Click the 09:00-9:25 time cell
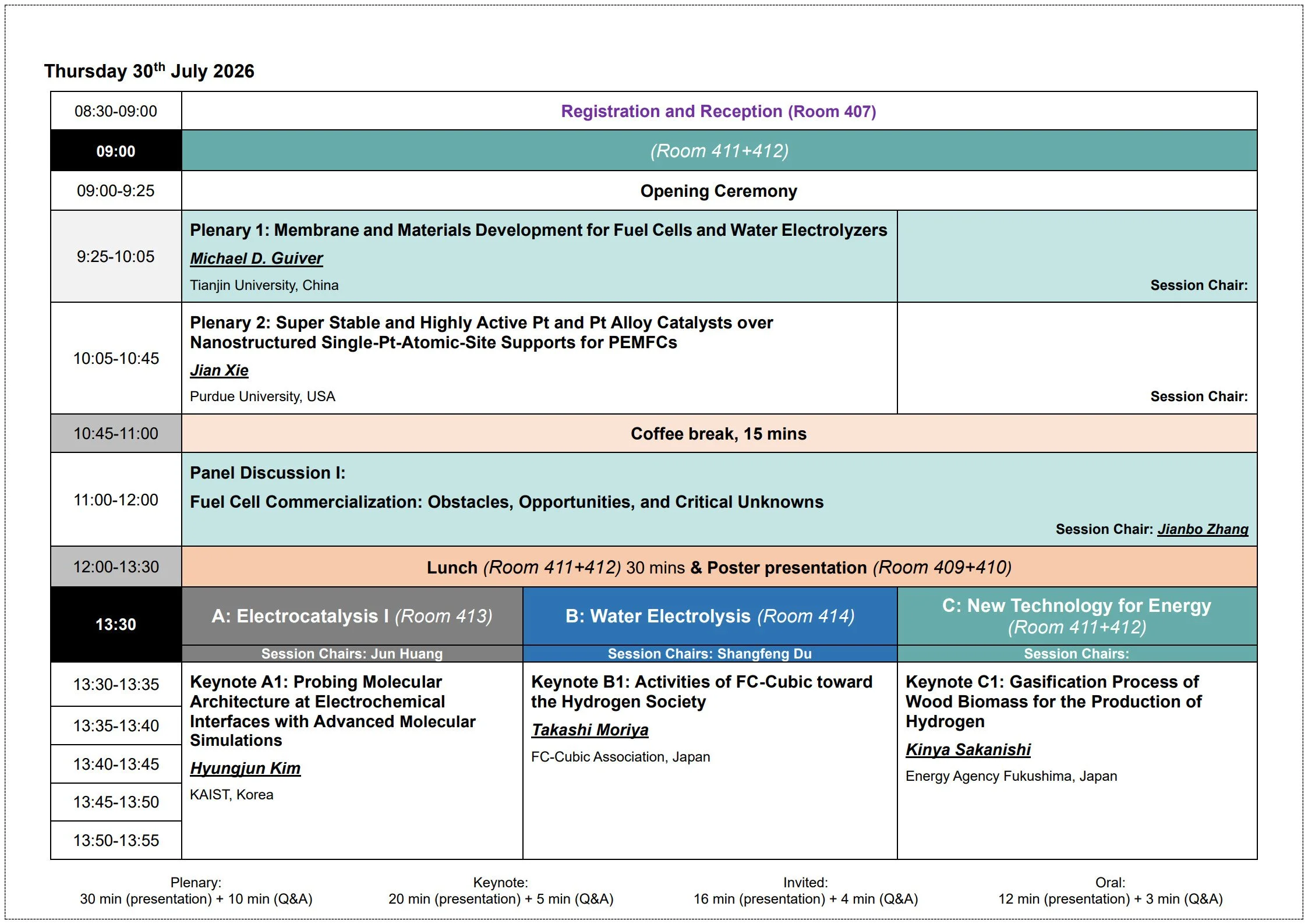Image resolution: width=1308 pixels, height=924 pixels. 116,191
